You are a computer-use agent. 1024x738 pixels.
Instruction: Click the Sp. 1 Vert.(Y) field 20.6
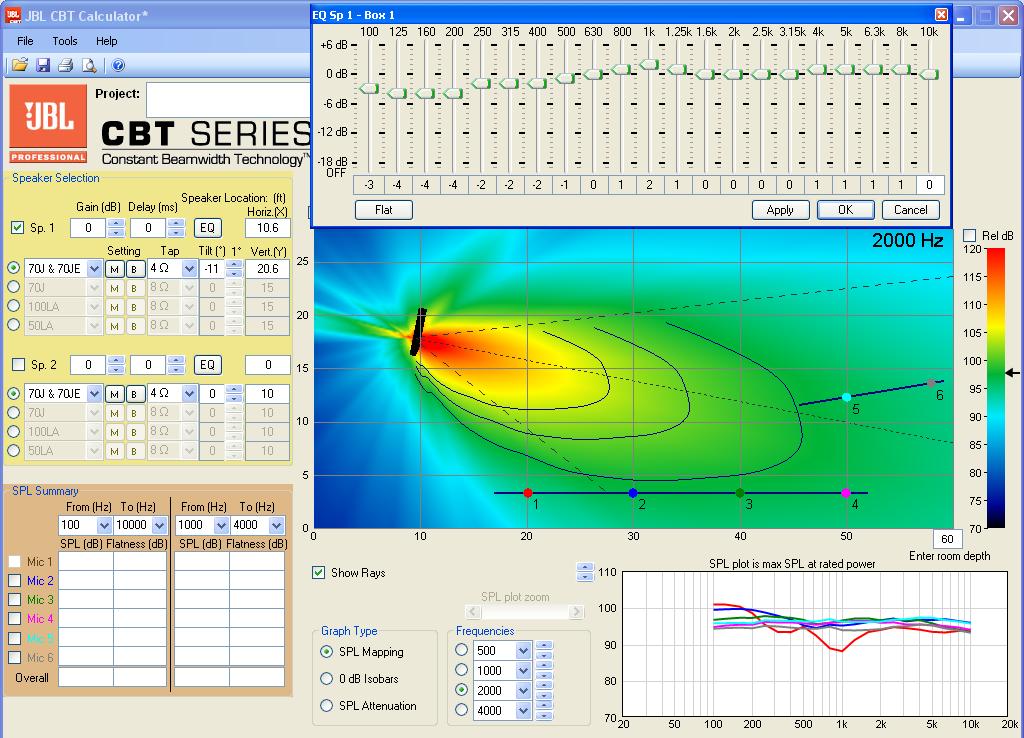[x=267, y=268]
